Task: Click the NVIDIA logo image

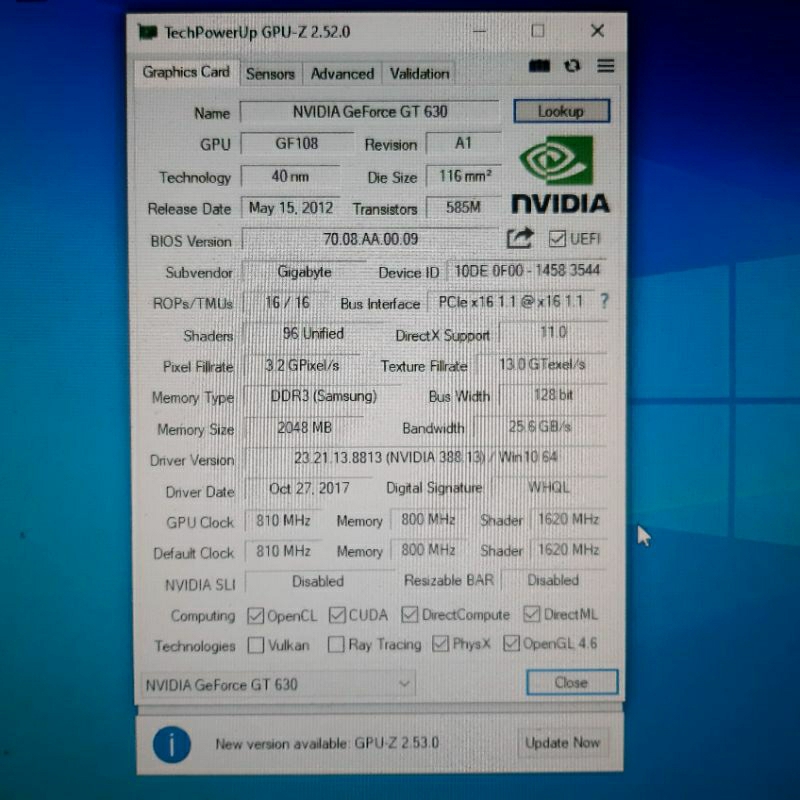Action: pos(560,174)
